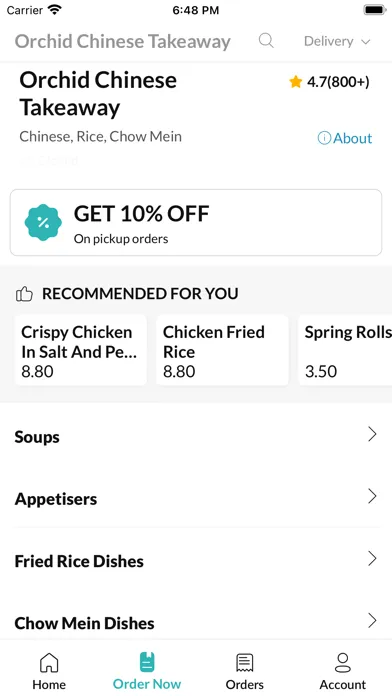Open the Orders receipt icon tab
392x696 pixels.
245,663
